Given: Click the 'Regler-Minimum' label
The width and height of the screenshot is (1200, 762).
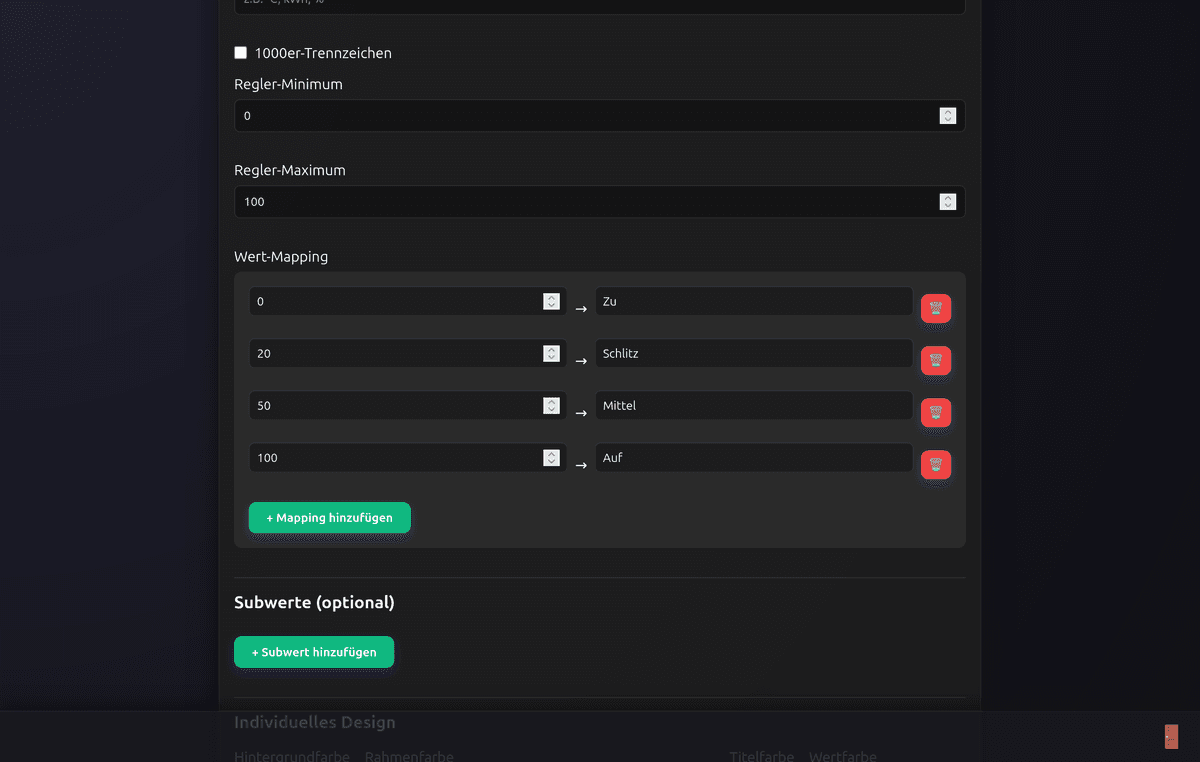Looking at the screenshot, I should [288, 84].
